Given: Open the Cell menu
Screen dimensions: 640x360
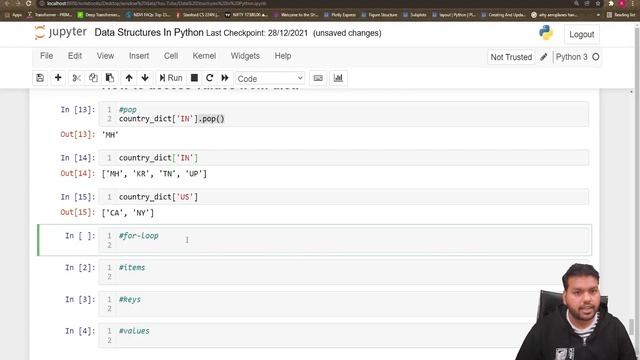Looking at the screenshot, I should coord(171,56).
